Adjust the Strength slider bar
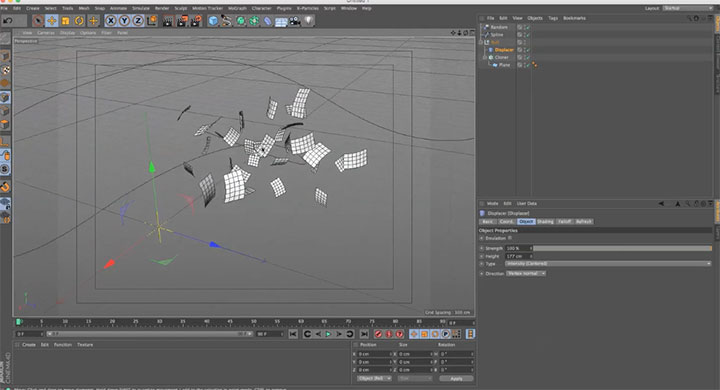This screenshot has height=390, width=720. (622, 248)
